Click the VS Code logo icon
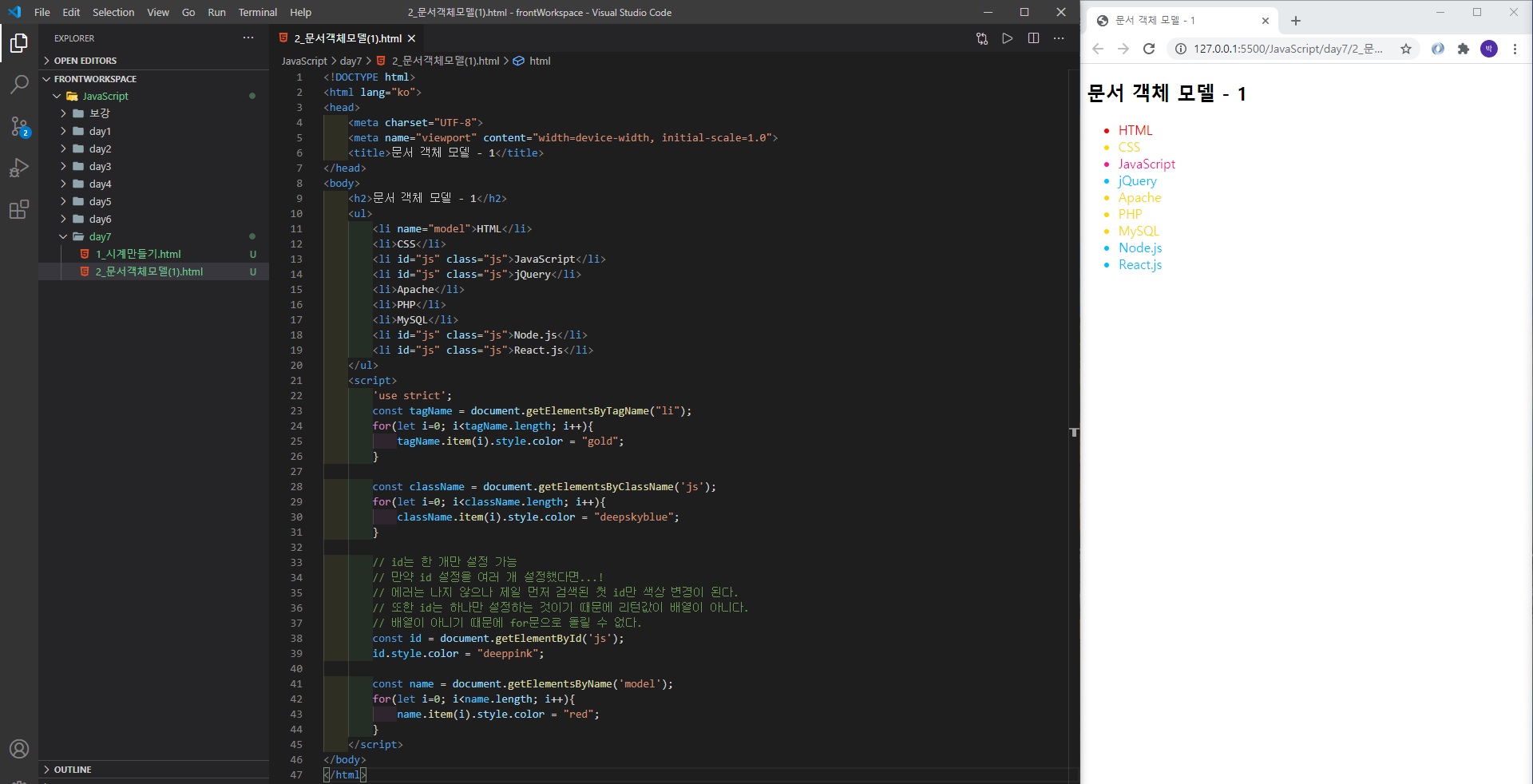 click(14, 12)
